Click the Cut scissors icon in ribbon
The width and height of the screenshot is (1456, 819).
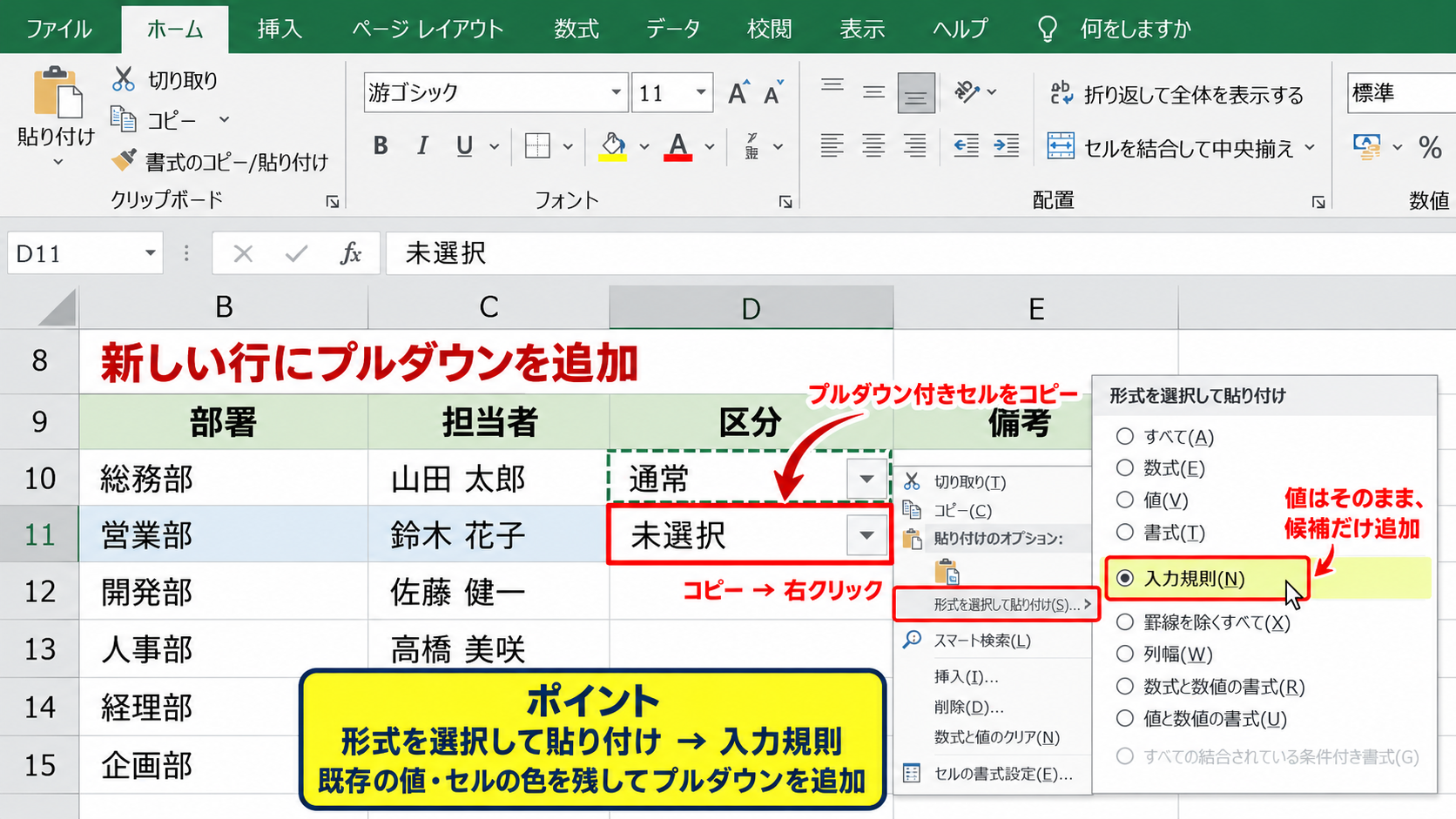pyautogui.click(x=124, y=79)
